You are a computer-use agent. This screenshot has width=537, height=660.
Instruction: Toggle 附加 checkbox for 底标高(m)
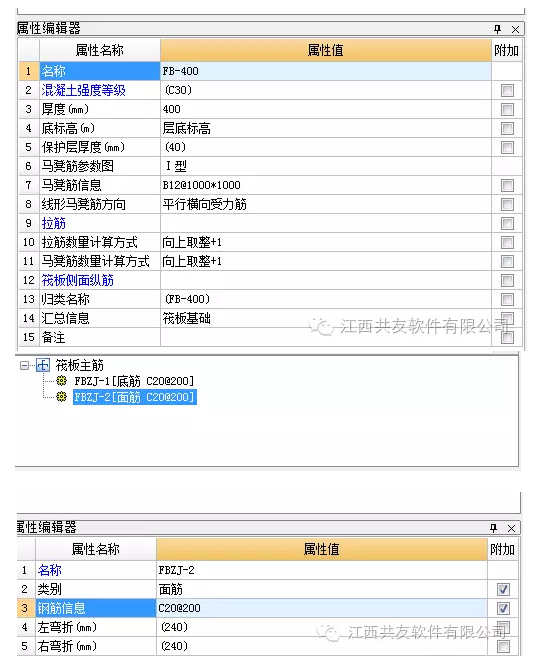coord(508,128)
